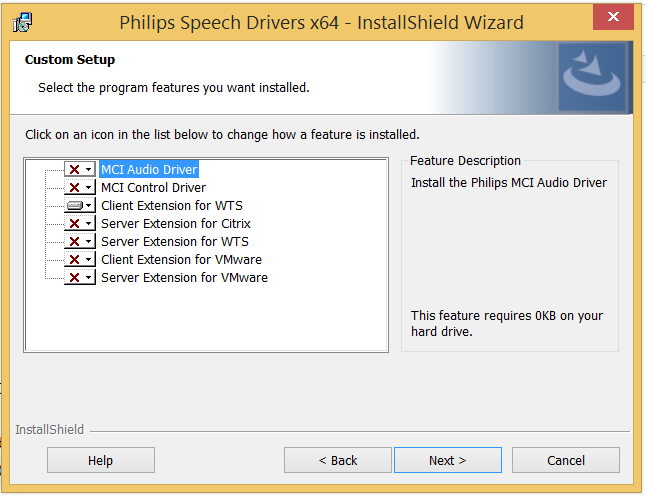Click the 'Install the Philips MCI Audio Driver' description

coord(509,182)
